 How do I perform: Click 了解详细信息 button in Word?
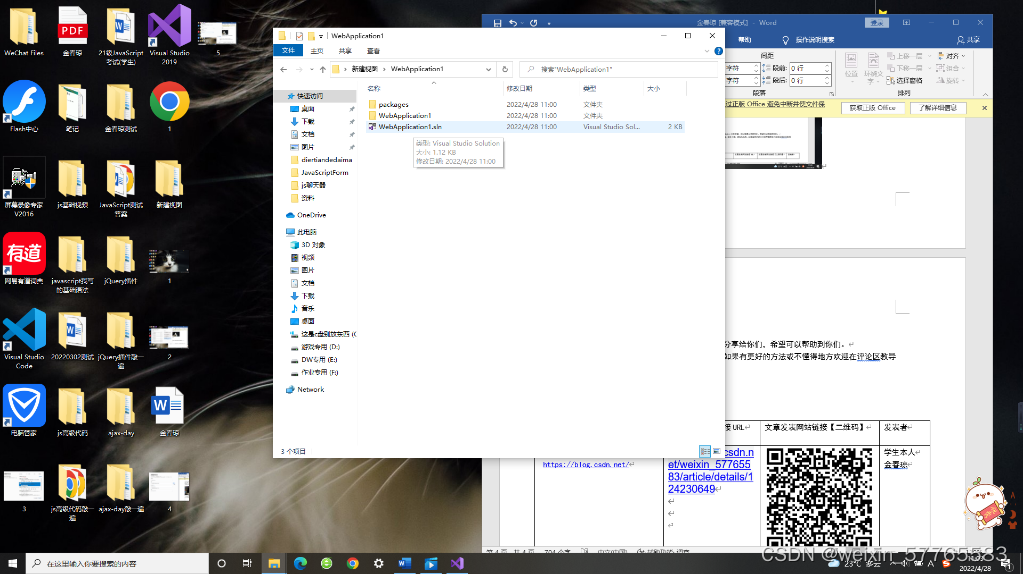pyautogui.click(x=939, y=108)
